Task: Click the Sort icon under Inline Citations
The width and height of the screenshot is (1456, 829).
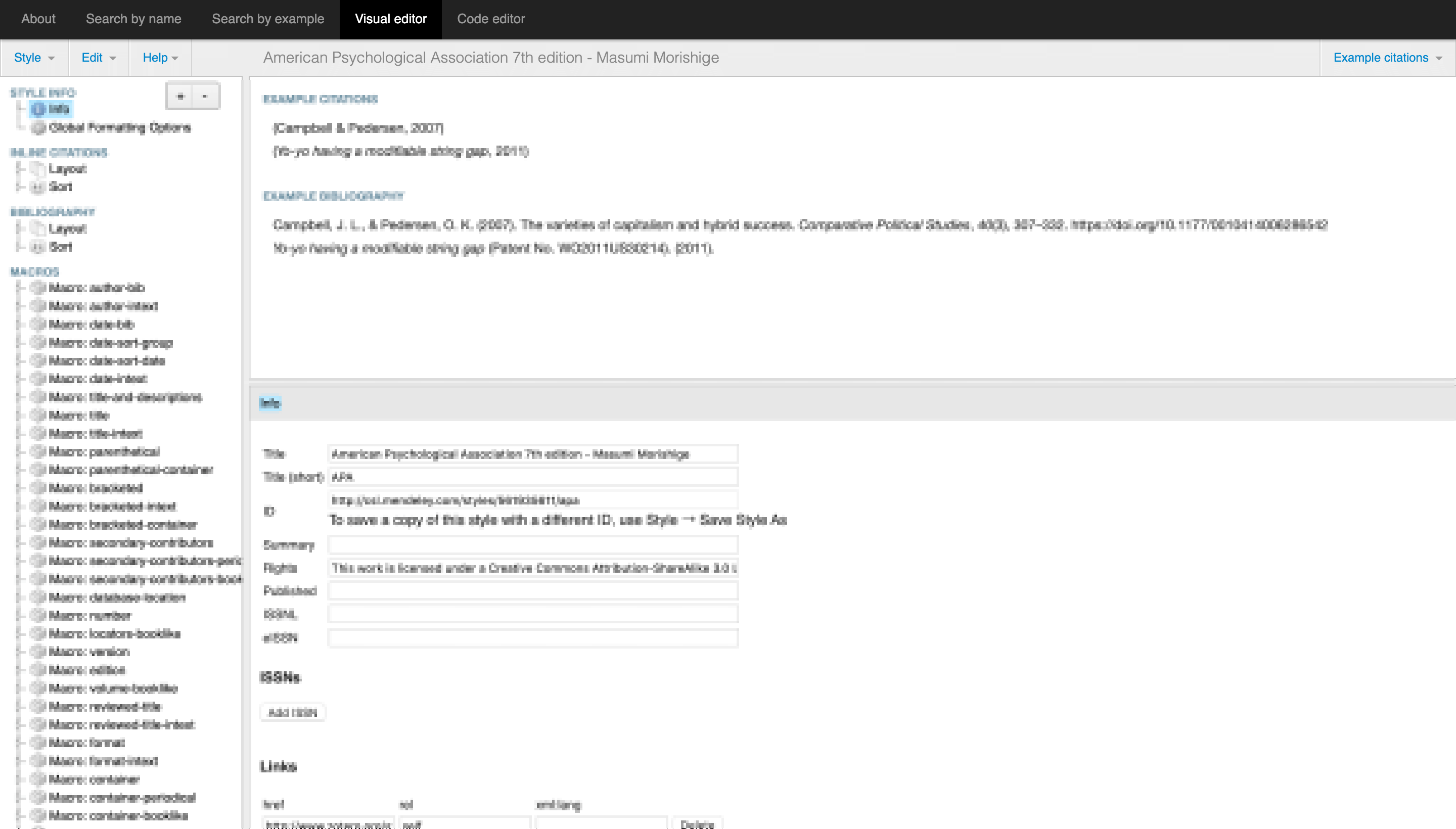Action: [x=38, y=187]
